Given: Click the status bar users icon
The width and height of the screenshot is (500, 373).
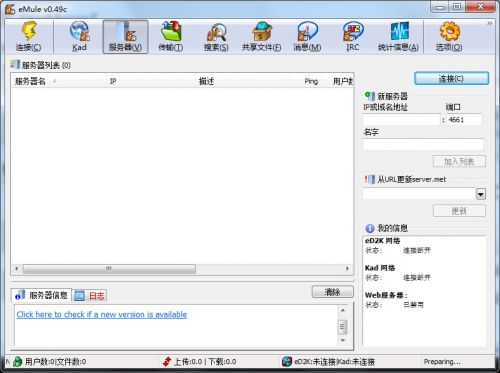Looking at the screenshot, I should [x=18, y=361].
